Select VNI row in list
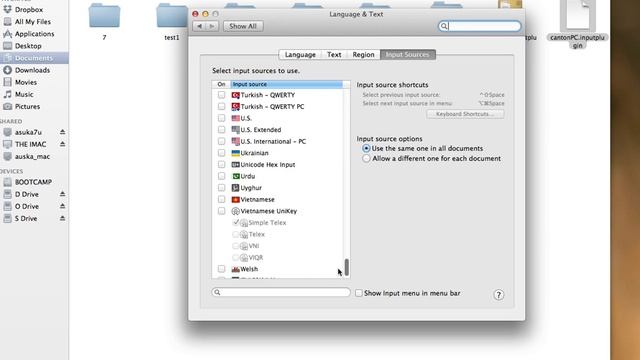640x360 pixels. [x=281, y=246]
